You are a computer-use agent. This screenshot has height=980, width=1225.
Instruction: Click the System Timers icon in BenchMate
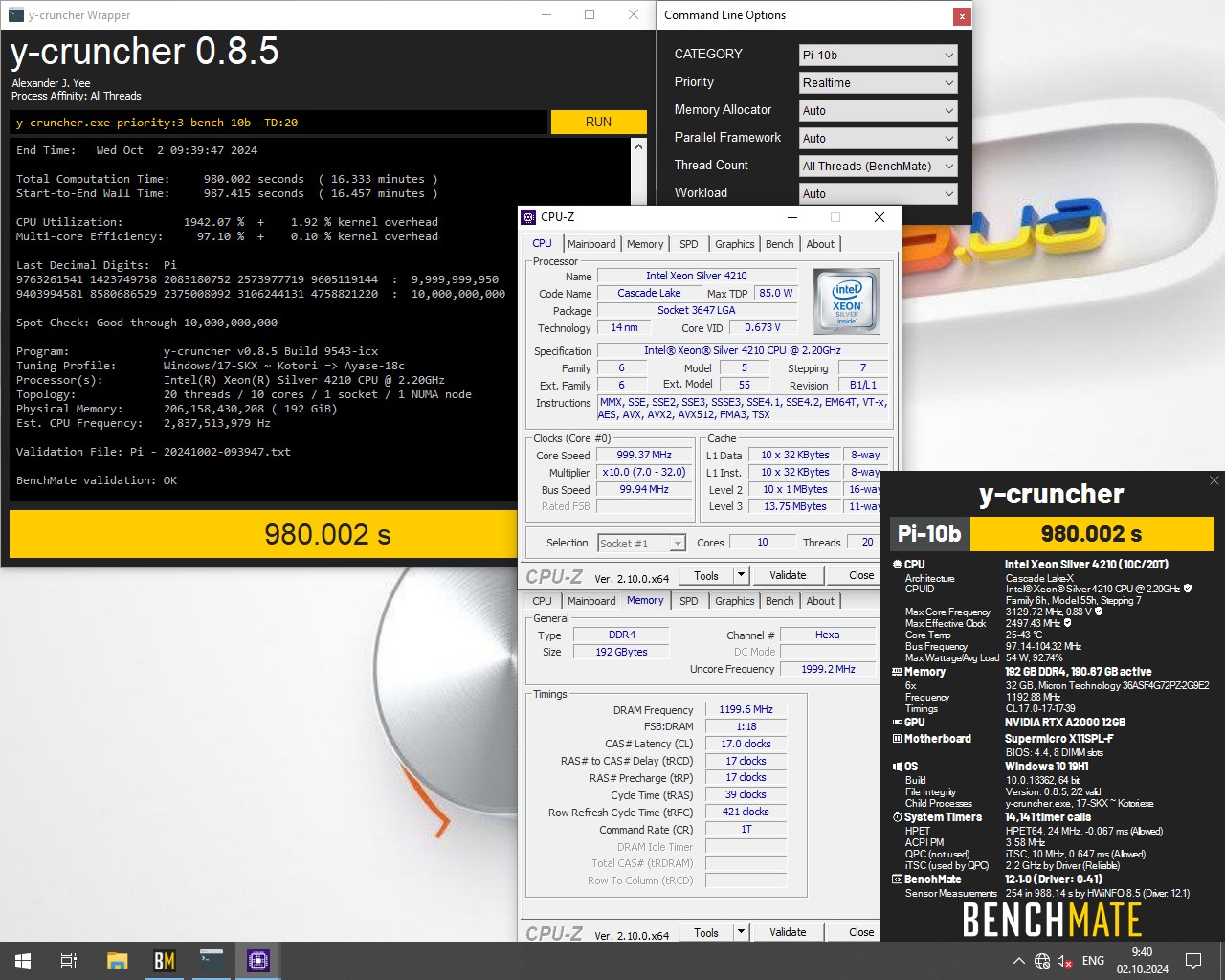pyautogui.click(x=897, y=817)
